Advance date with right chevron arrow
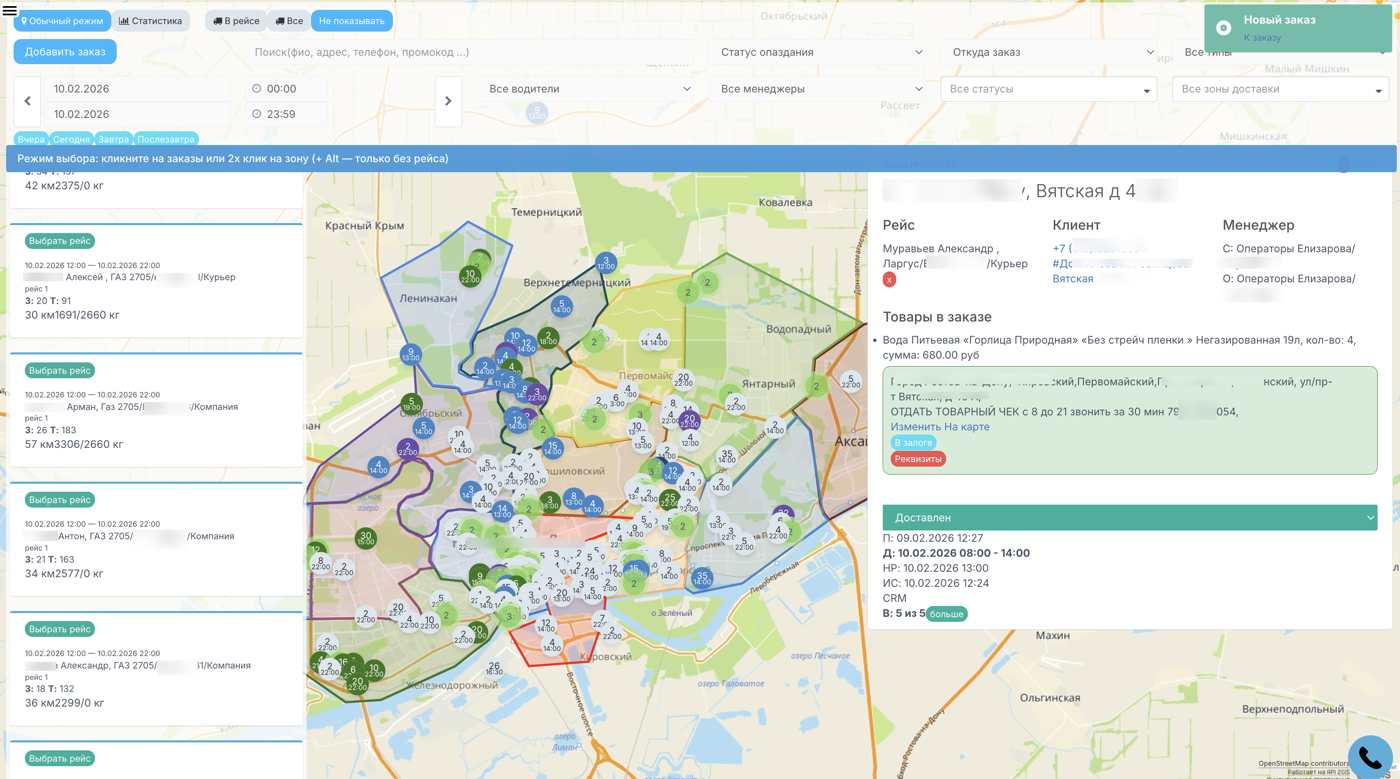Image resolution: width=1400 pixels, height=779 pixels. click(x=448, y=101)
